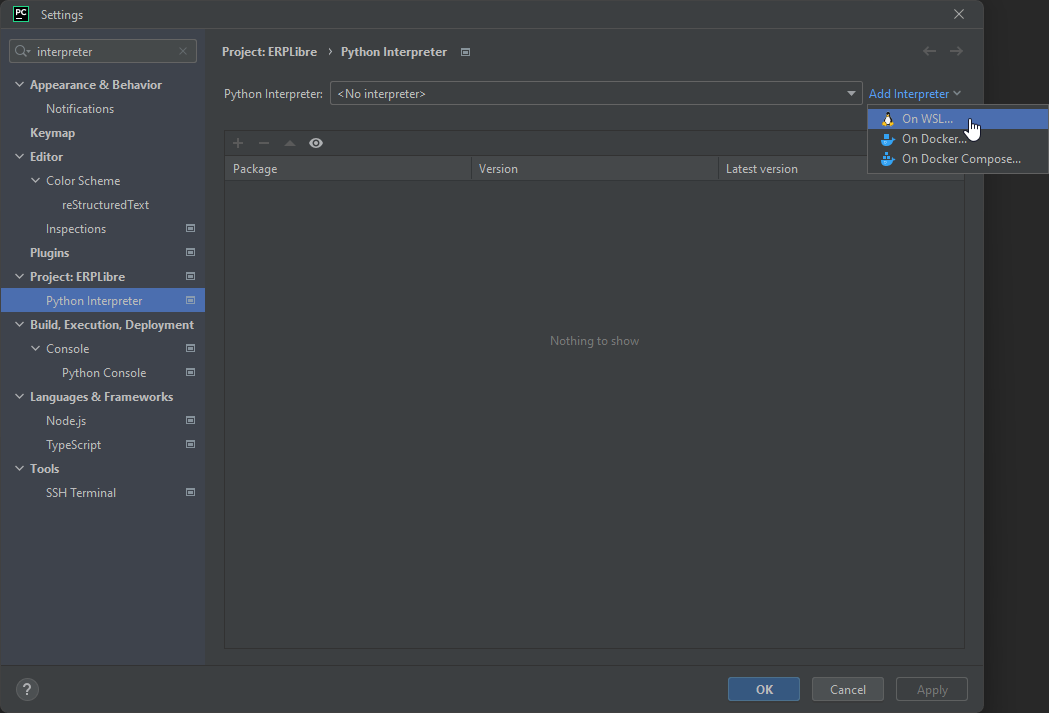Select Python Interpreter in the tree

[x=103, y=300]
